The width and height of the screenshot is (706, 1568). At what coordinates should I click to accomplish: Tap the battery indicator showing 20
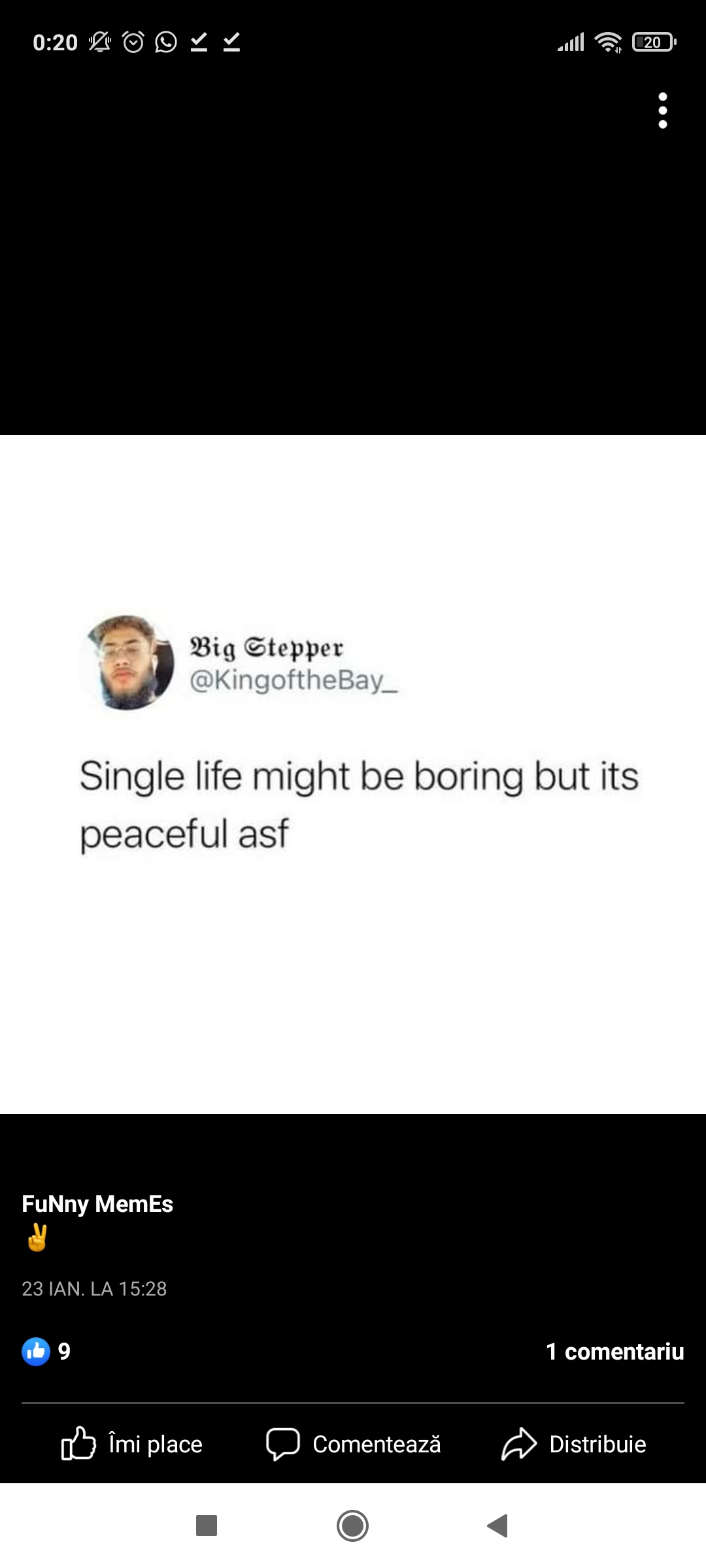coord(654,42)
